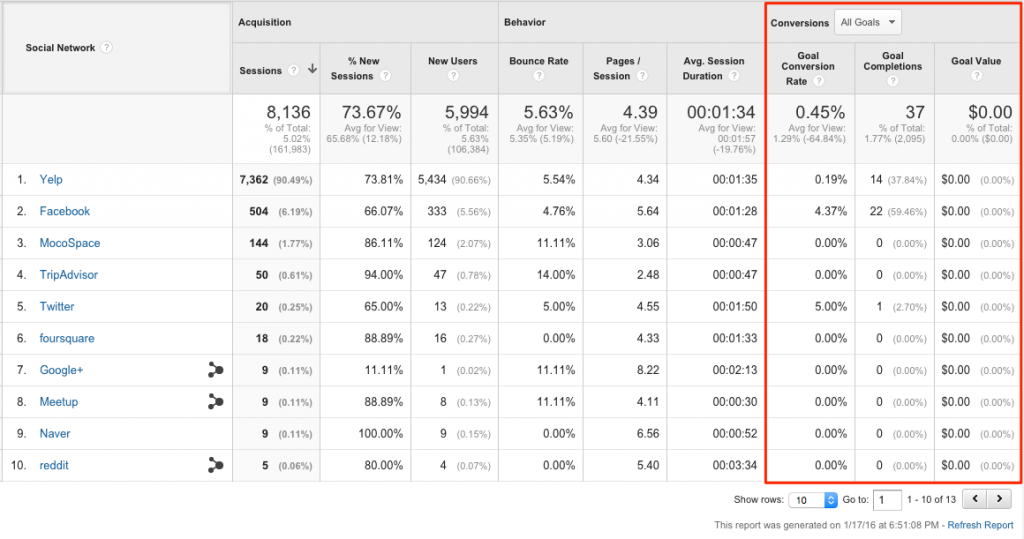Click the data hub icon in Google+ row
Screen dimensions: 1024x539
pyautogui.click(x=215, y=370)
